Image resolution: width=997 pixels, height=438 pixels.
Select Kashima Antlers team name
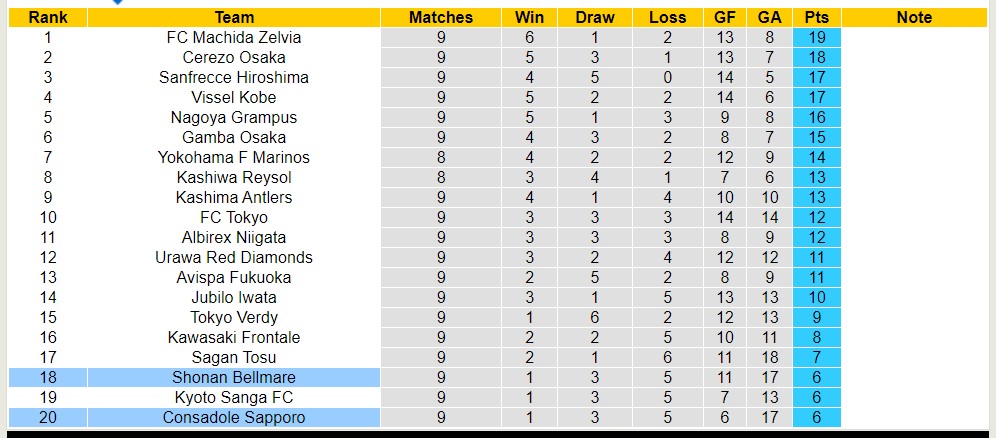(x=234, y=197)
